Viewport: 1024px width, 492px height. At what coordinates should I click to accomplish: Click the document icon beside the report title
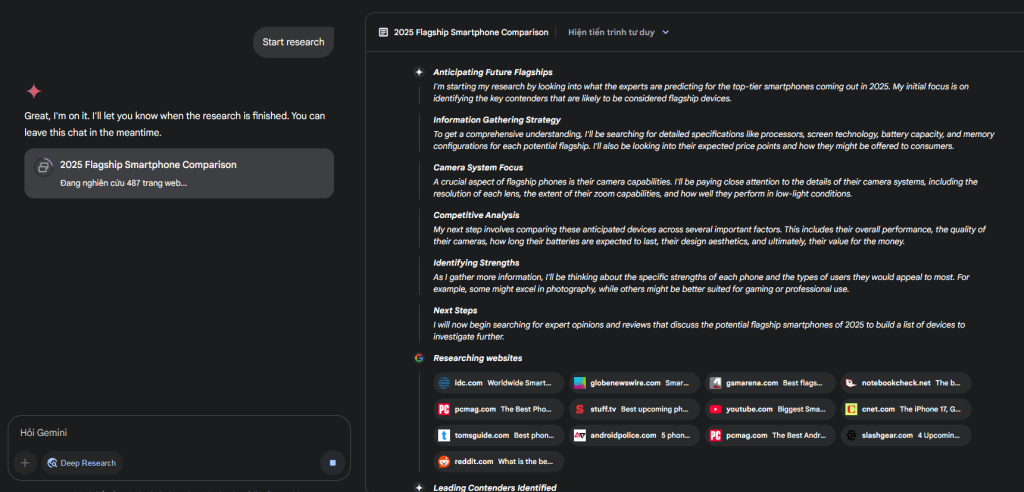click(383, 32)
